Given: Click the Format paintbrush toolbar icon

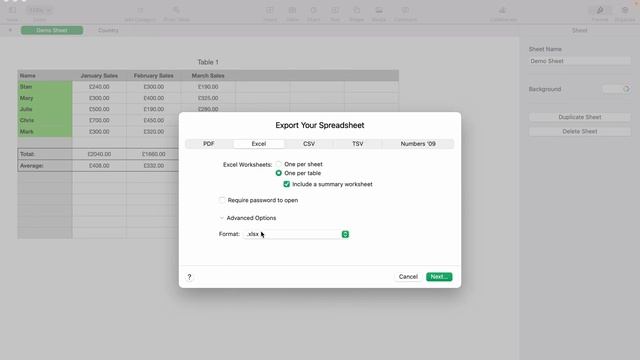Looking at the screenshot, I should pyautogui.click(x=600, y=10).
